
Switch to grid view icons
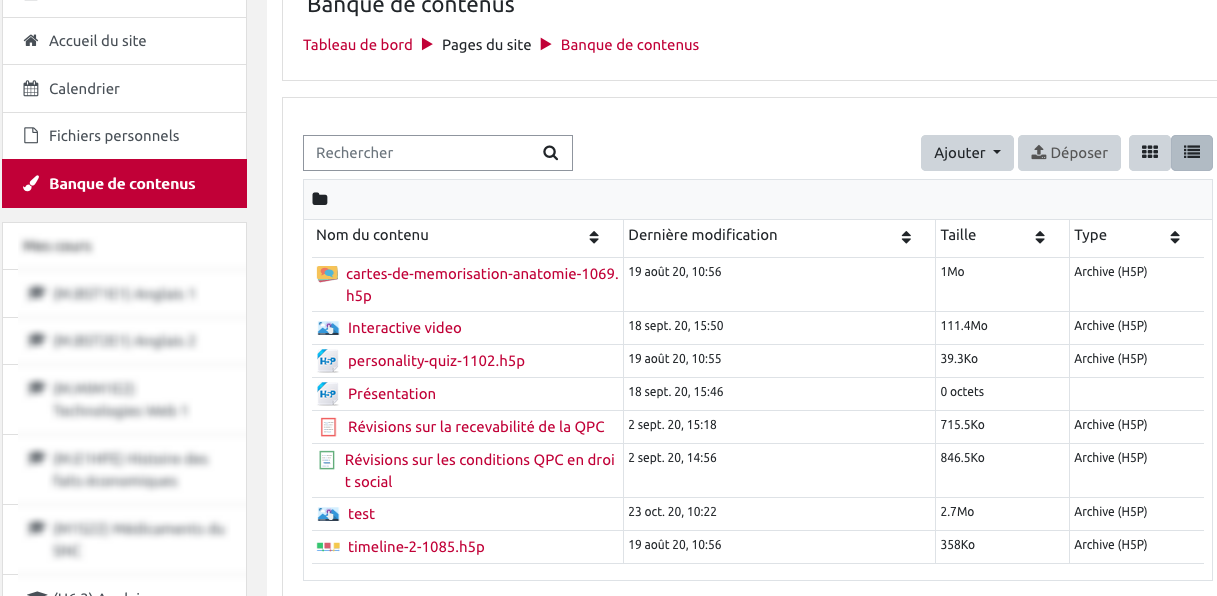point(1150,153)
